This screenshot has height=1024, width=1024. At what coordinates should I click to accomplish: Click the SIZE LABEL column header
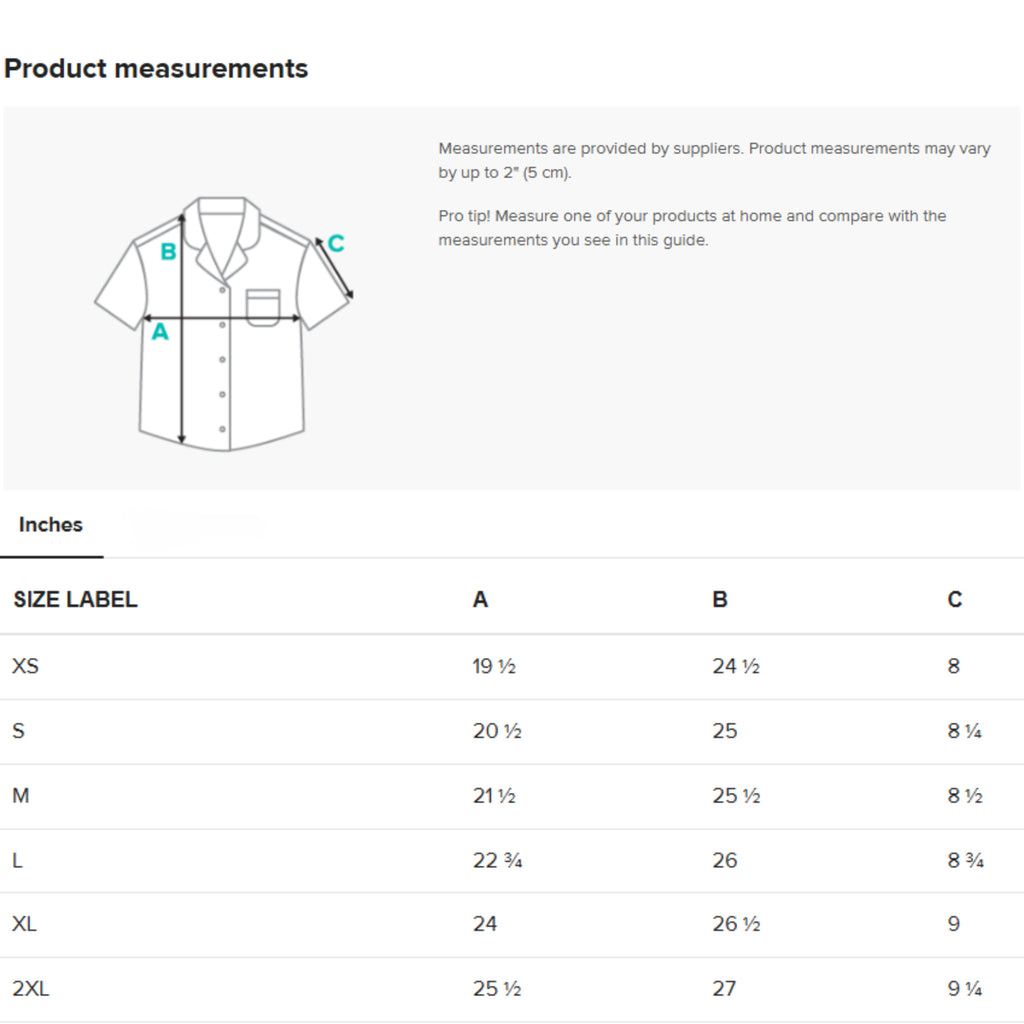75,600
